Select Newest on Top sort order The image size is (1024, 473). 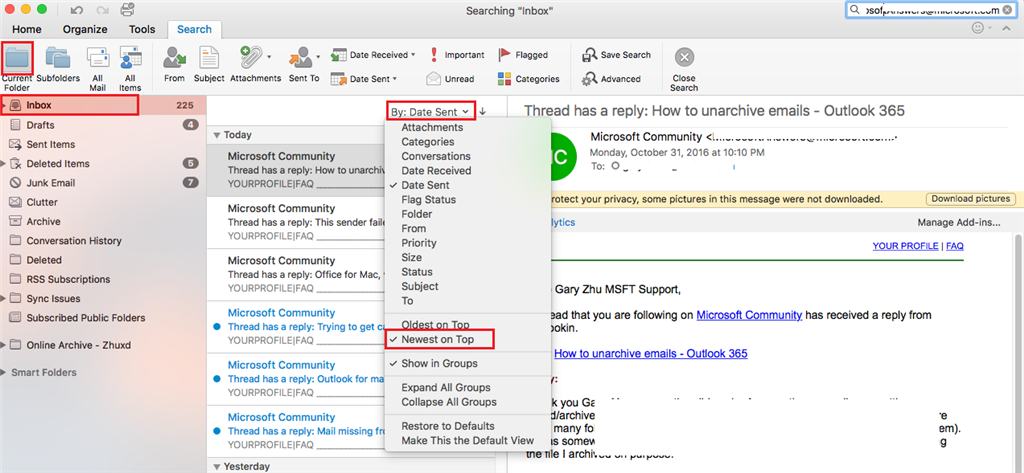[438, 340]
